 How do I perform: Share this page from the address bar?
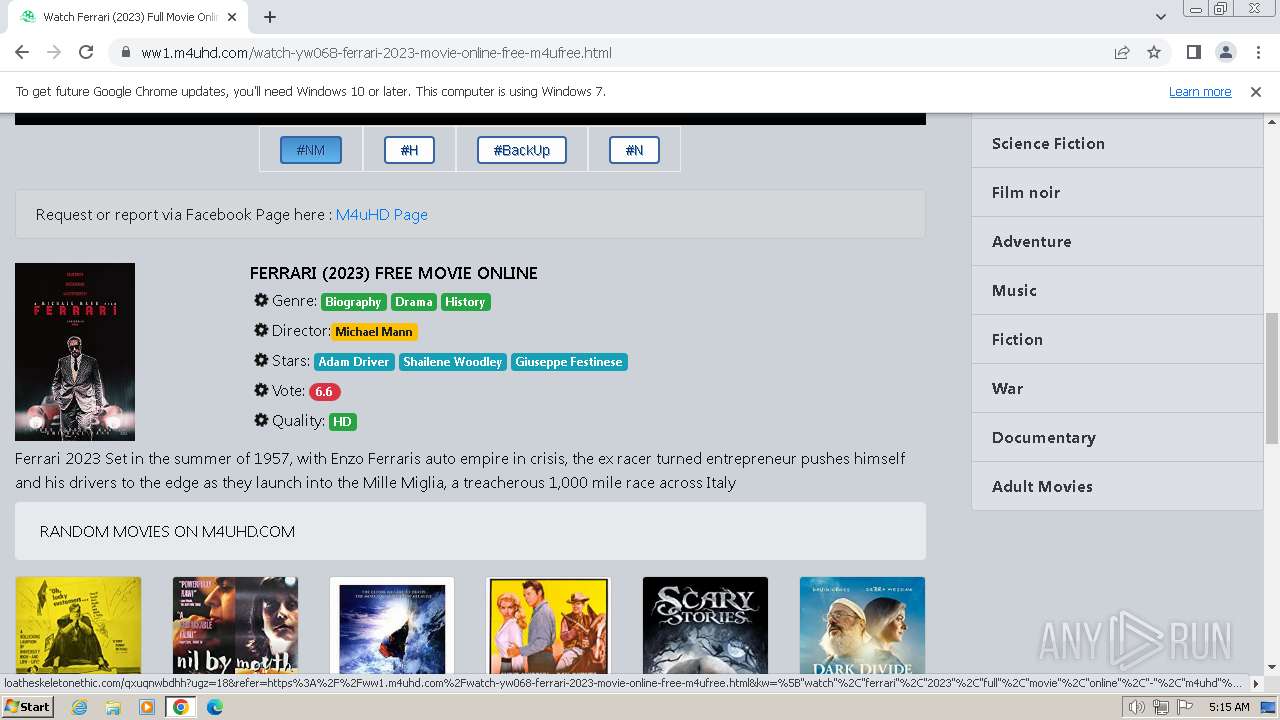1122,53
